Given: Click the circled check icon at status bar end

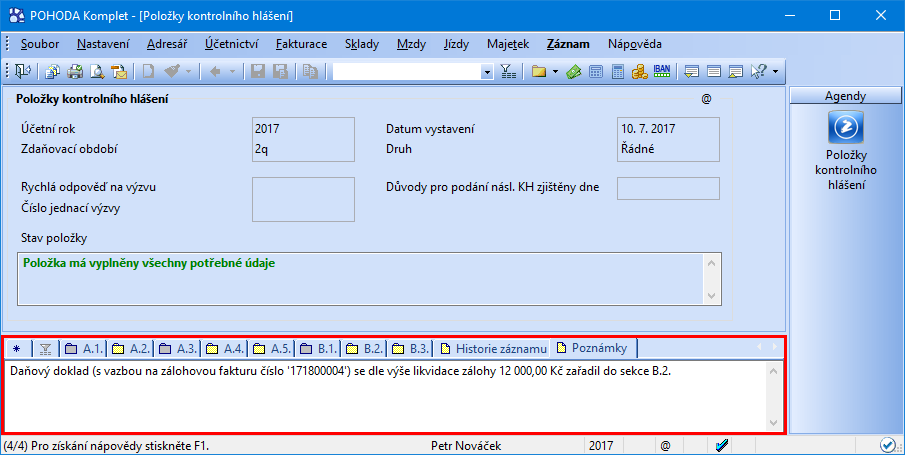Looking at the screenshot, I should (887, 445).
